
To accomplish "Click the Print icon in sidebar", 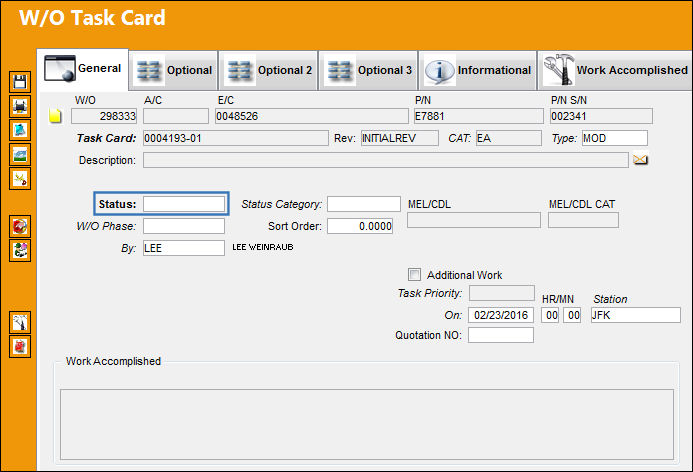I will coord(20,106).
